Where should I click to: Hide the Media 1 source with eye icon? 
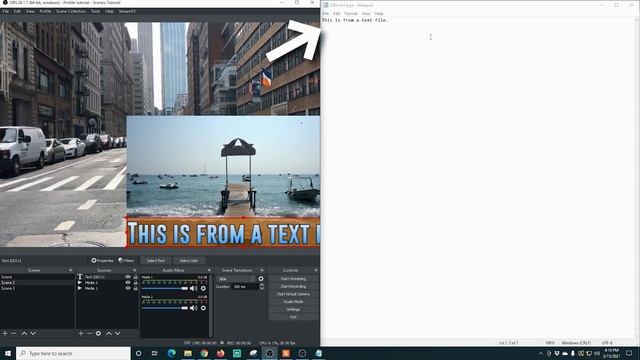(128, 288)
